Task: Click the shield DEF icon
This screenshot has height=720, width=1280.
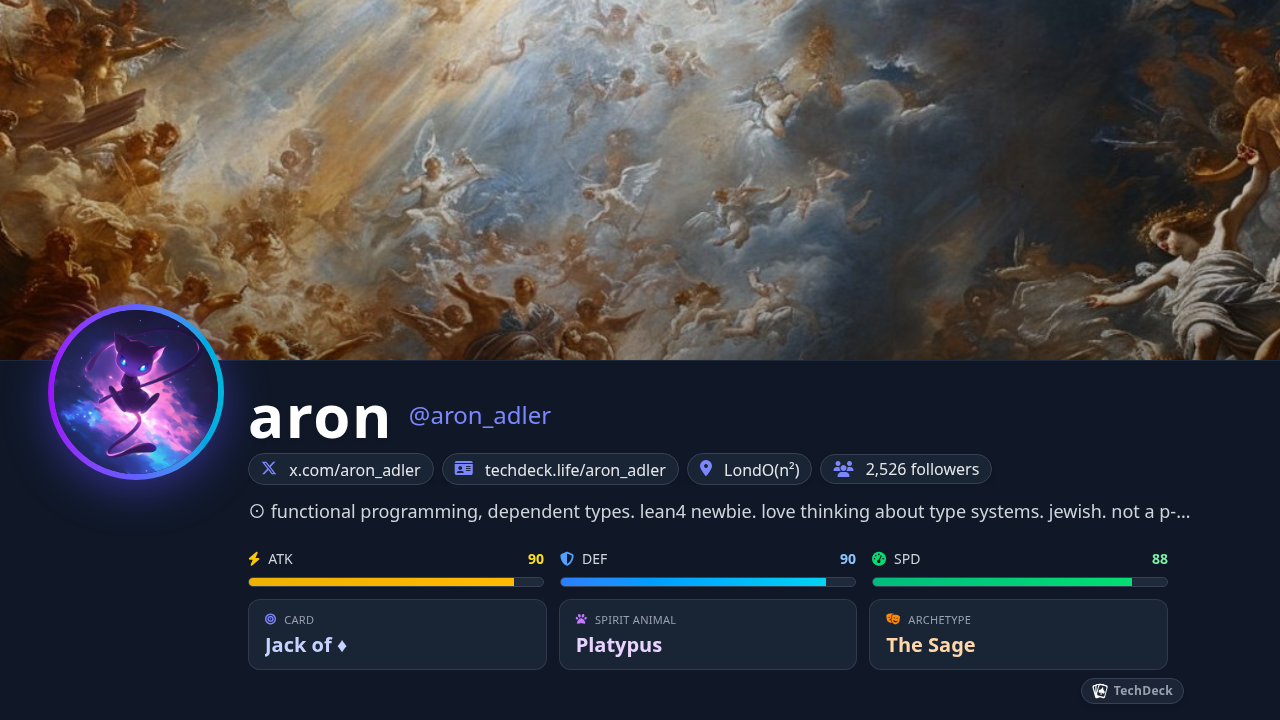Action: [567, 559]
